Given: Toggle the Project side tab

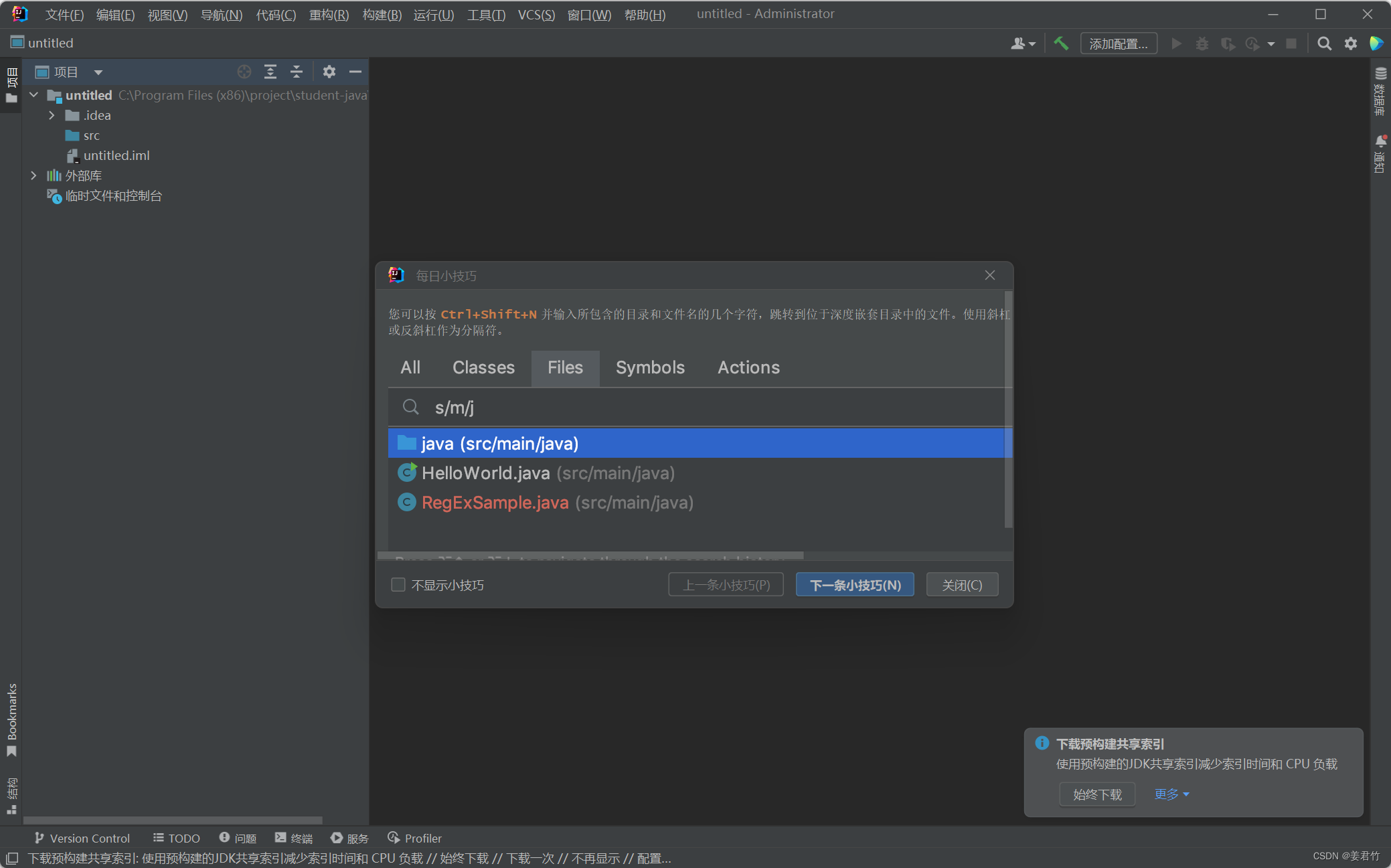Looking at the screenshot, I should click(x=11, y=85).
